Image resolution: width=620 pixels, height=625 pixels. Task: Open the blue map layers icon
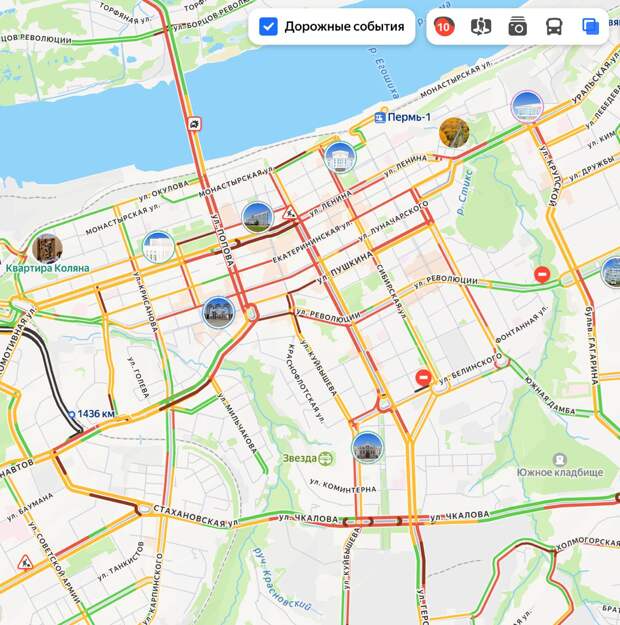click(x=590, y=27)
